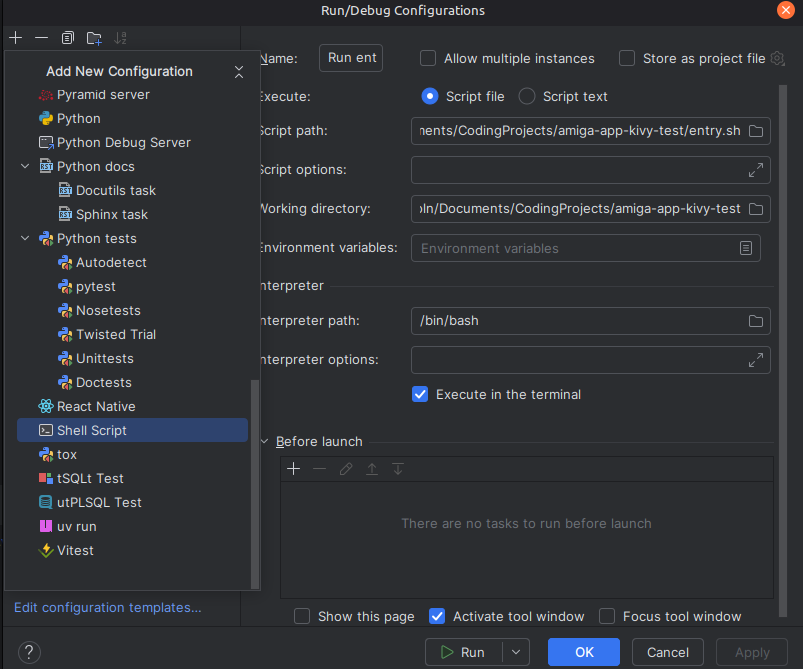Screen dimensions: 803x669
Task: Click the Add New Configuration plus icon
Action: [x=16, y=38]
